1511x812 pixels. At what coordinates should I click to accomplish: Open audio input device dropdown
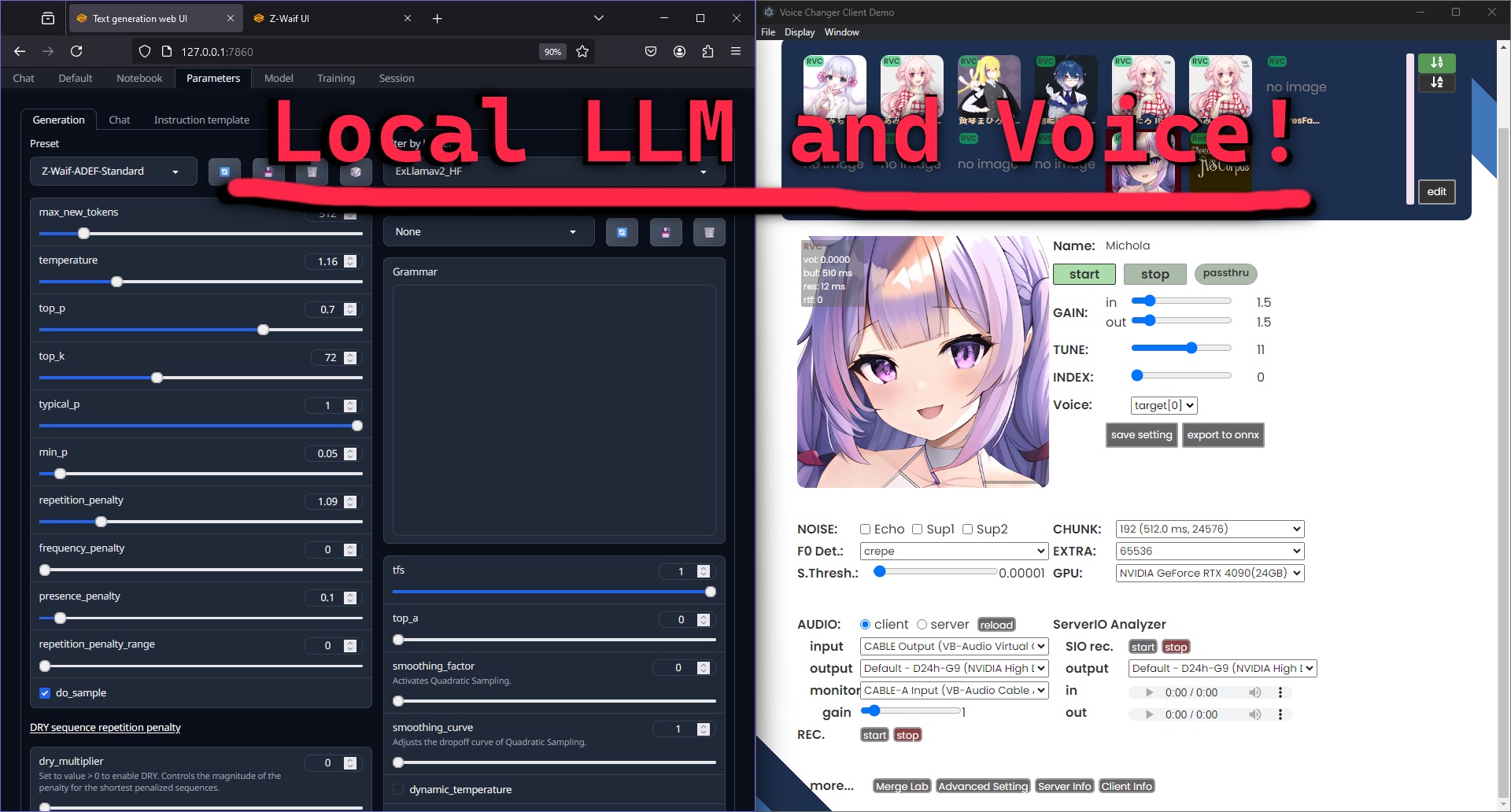tap(955, 647)
